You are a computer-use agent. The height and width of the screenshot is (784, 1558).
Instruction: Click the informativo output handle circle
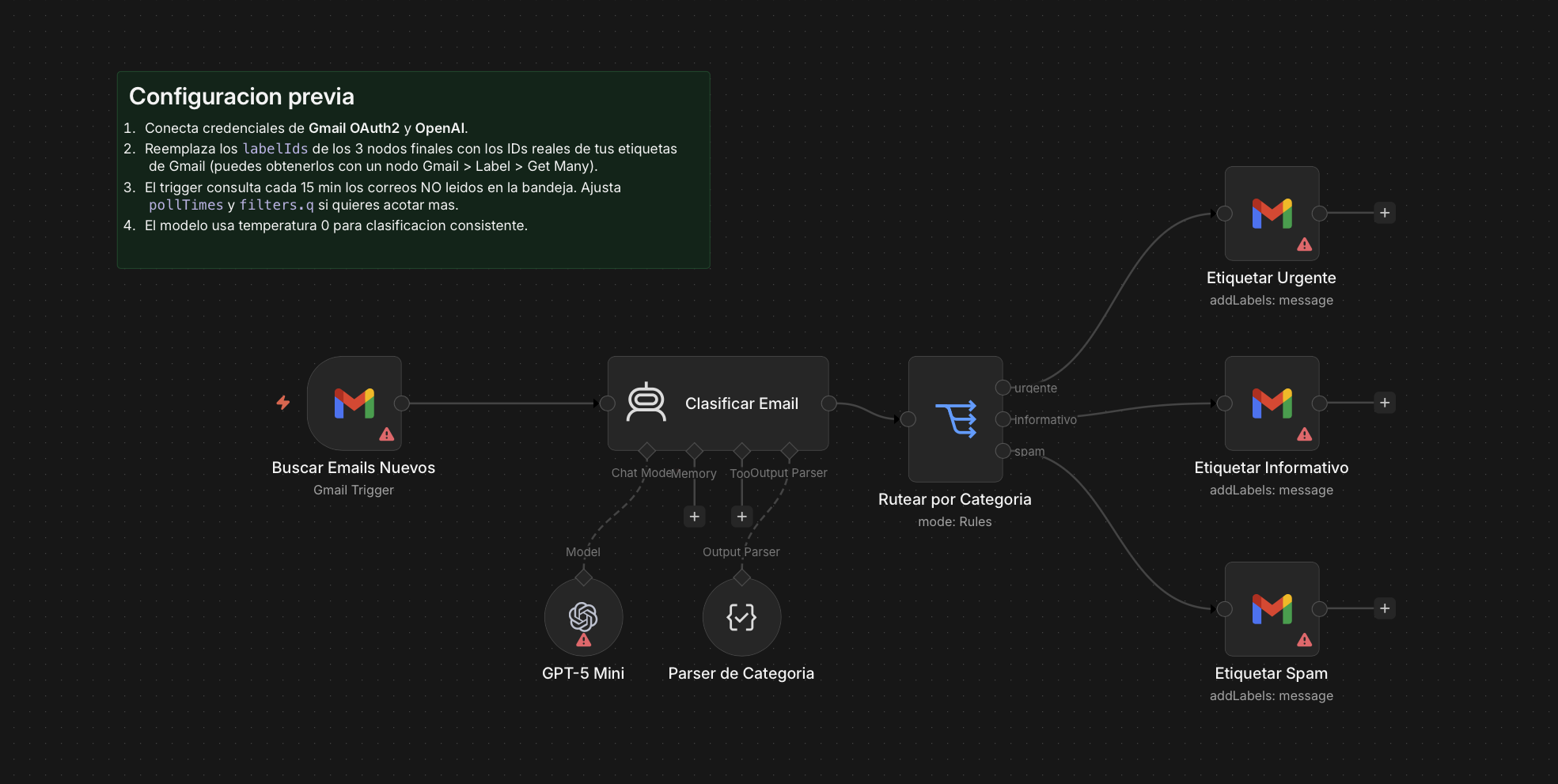tap(1003, 419)
